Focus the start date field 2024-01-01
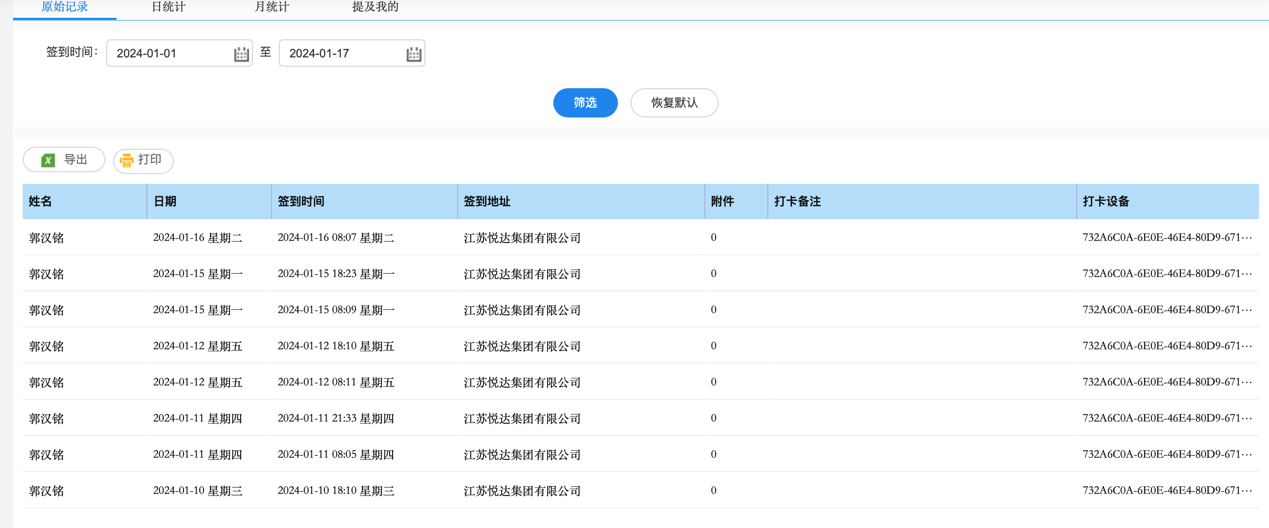This screenshot has width=1269, height=528. click(x=179, y=53)
